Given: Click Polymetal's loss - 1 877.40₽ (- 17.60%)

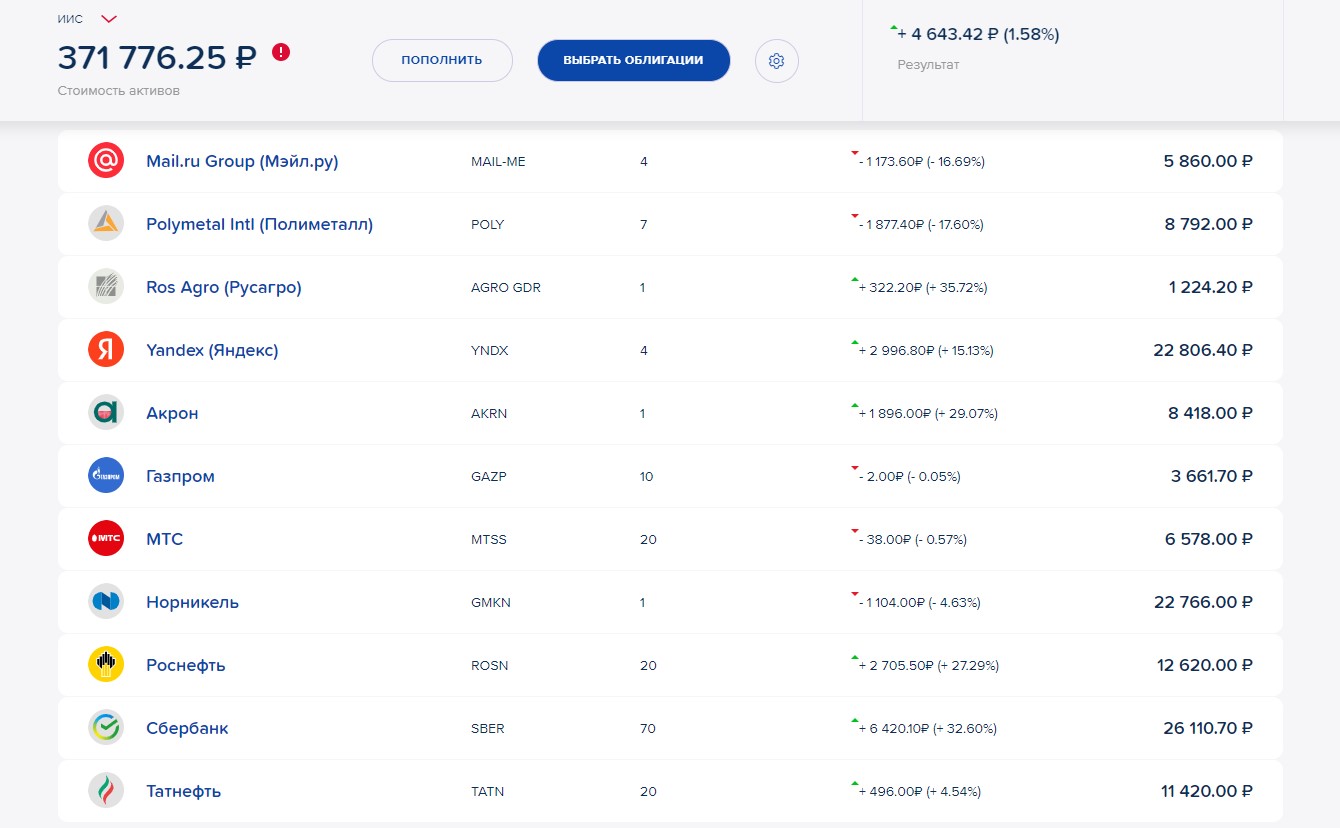Looking at the screenshot, I should tap(921, 224).
